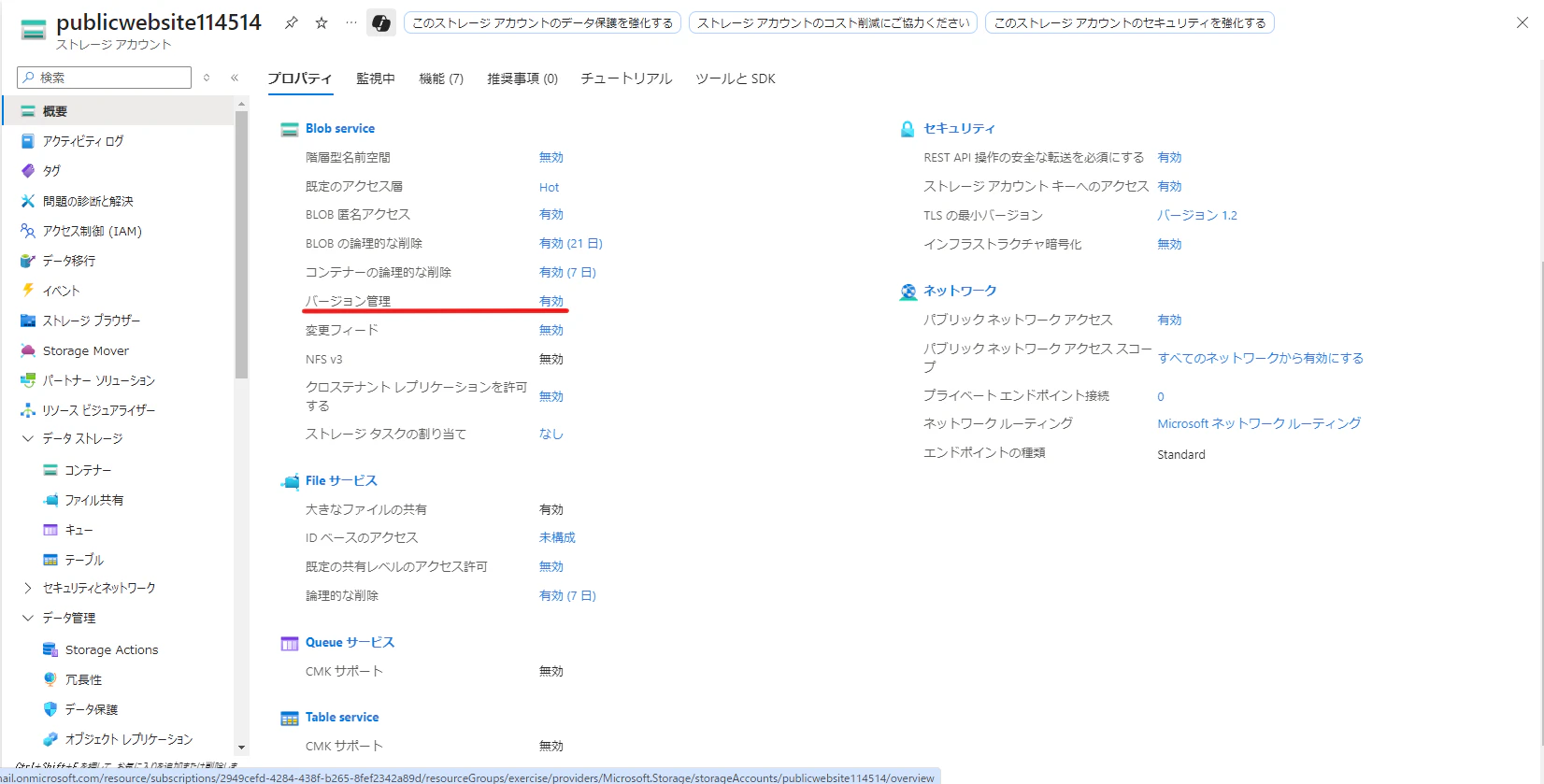
Task: Collapse the sidebar menu with double chevron
Action: coord(235,78)
